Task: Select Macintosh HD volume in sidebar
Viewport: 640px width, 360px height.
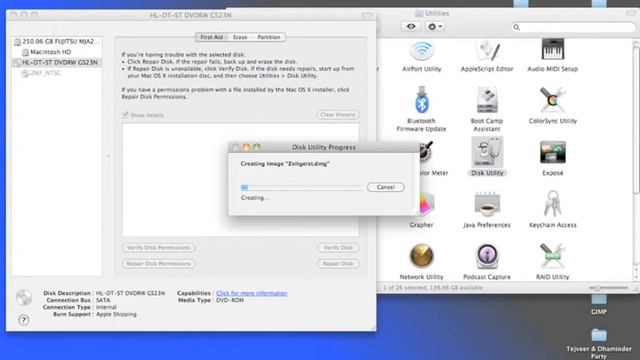Action: [x=57, y=52]
